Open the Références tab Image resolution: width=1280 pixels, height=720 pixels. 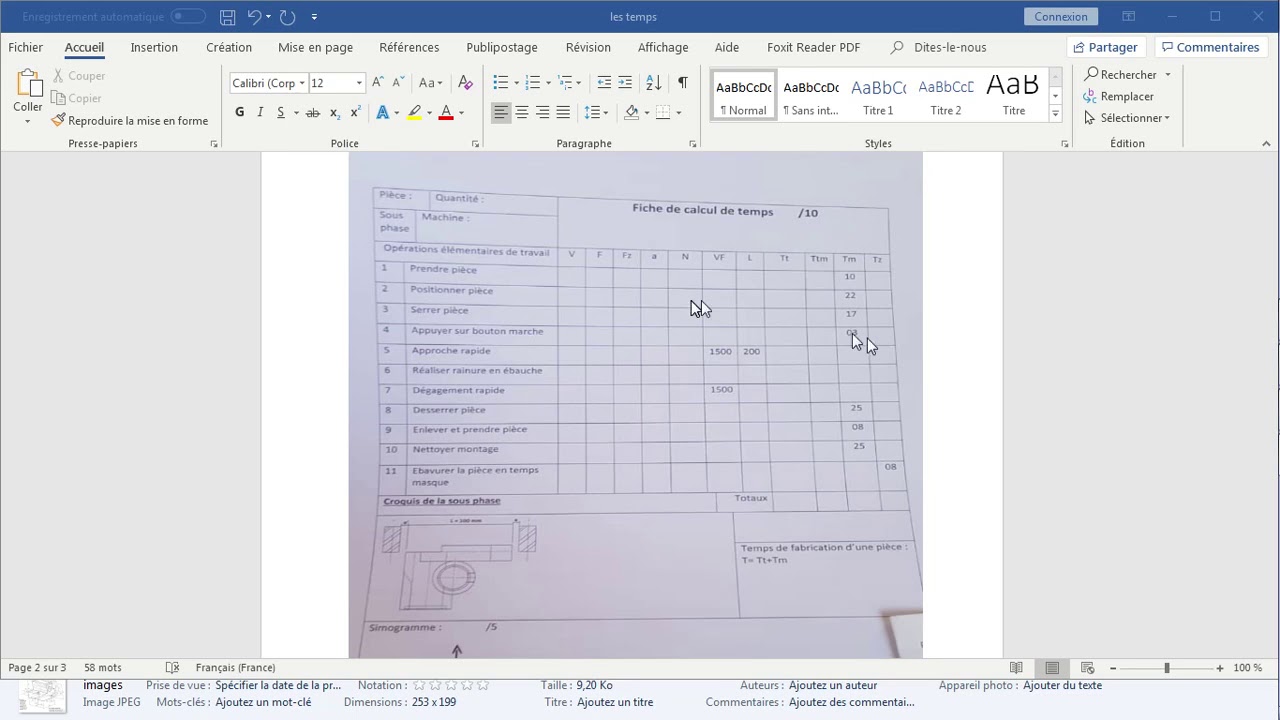[409, 47]
